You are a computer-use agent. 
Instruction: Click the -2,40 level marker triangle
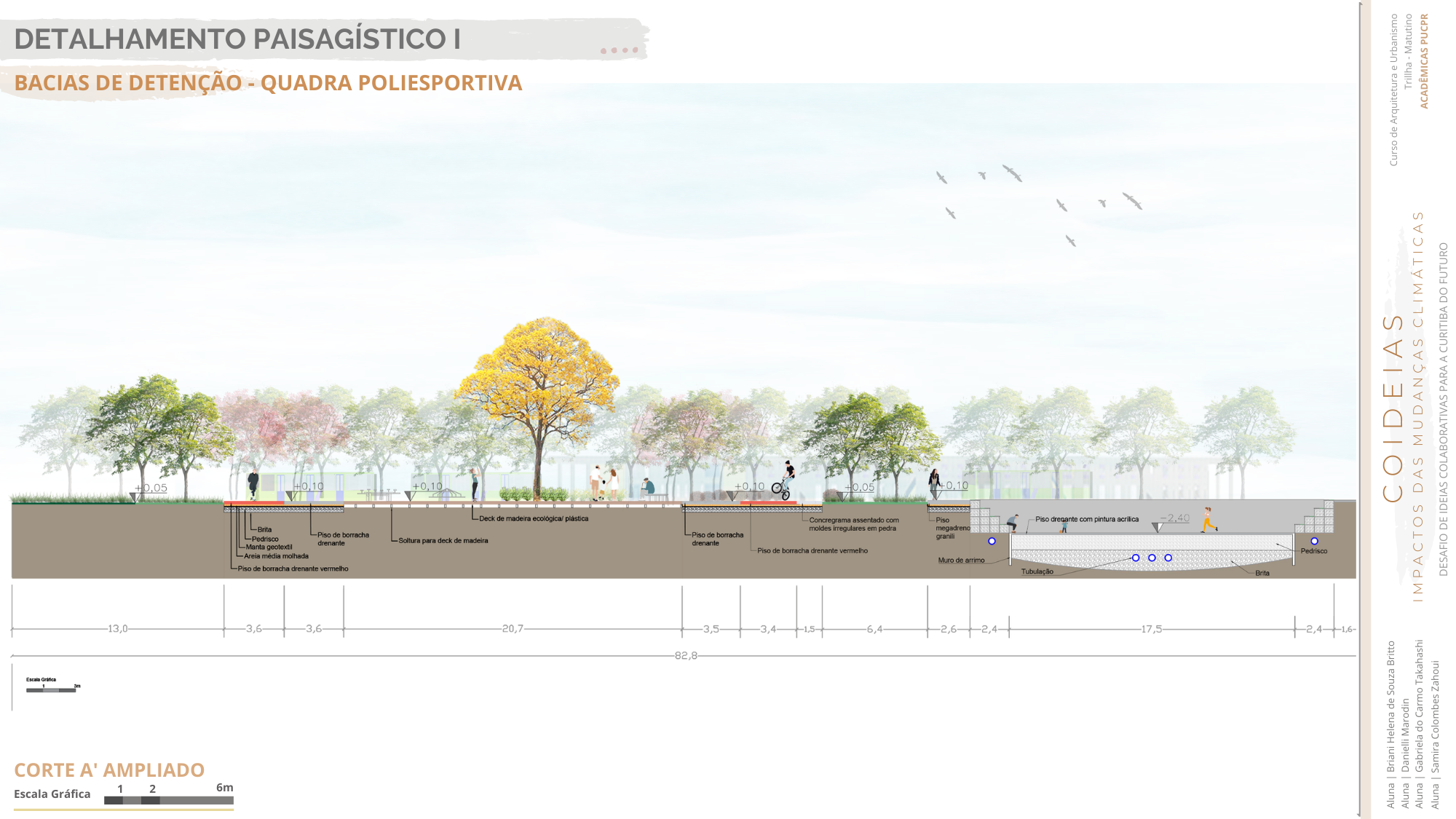point(1156,526)
